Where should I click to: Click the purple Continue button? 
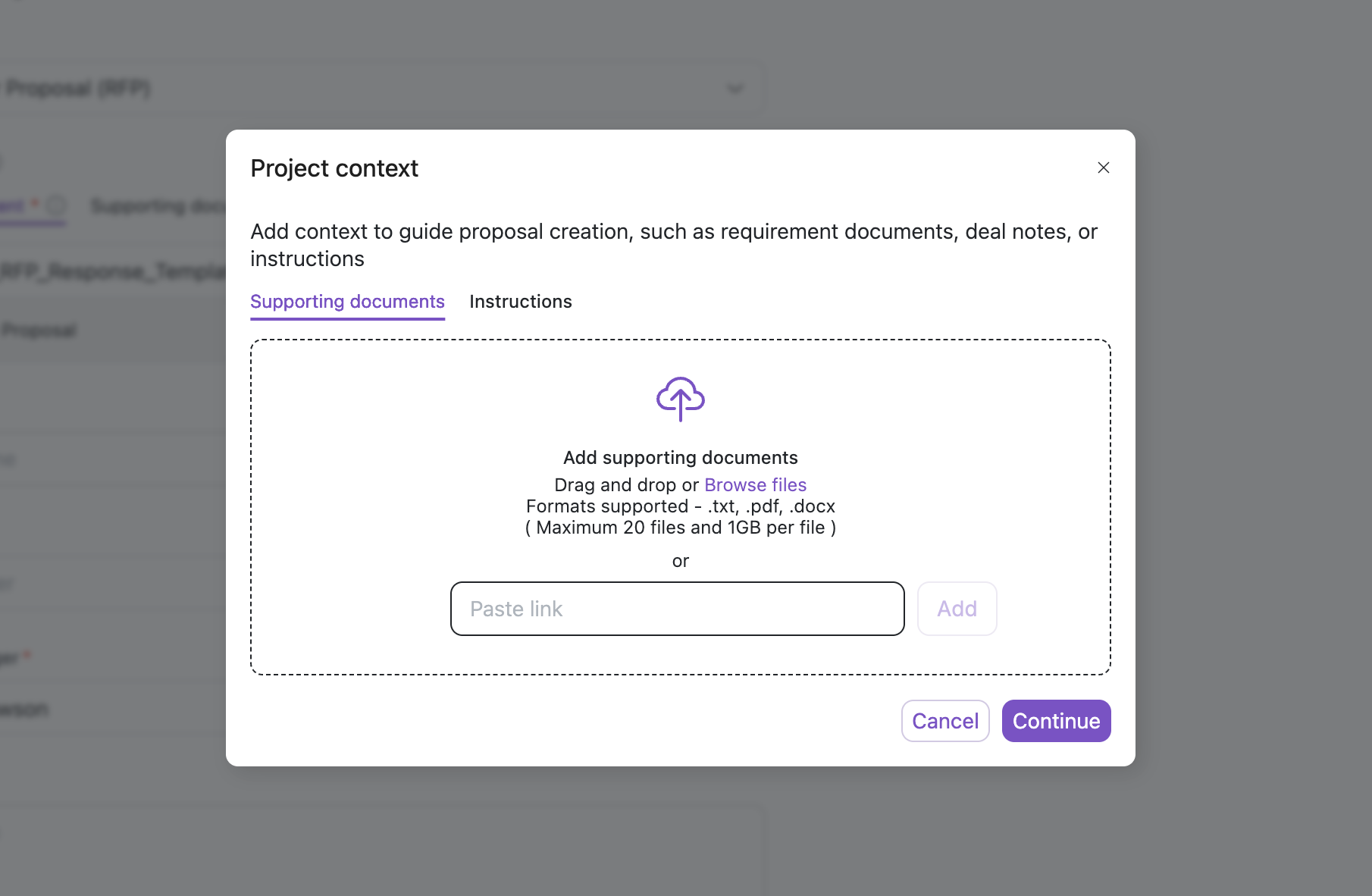pos(1056,721)
